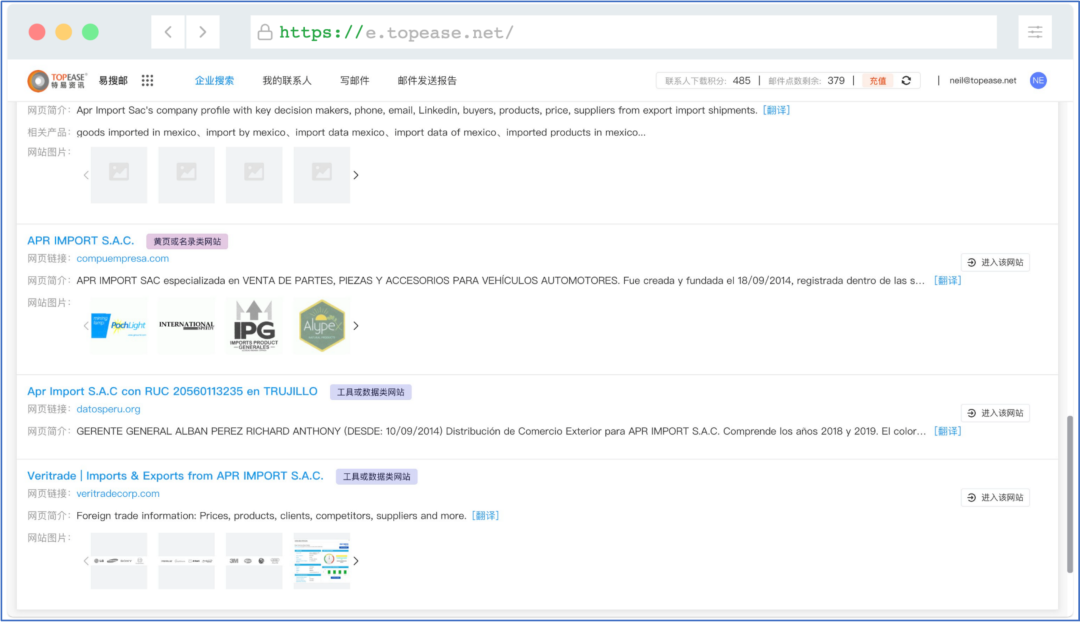Click 进入该网站 for datosperu.org
Image resolution: width=1080 pixels, height=623 pixels.
[x=995, y=413]
